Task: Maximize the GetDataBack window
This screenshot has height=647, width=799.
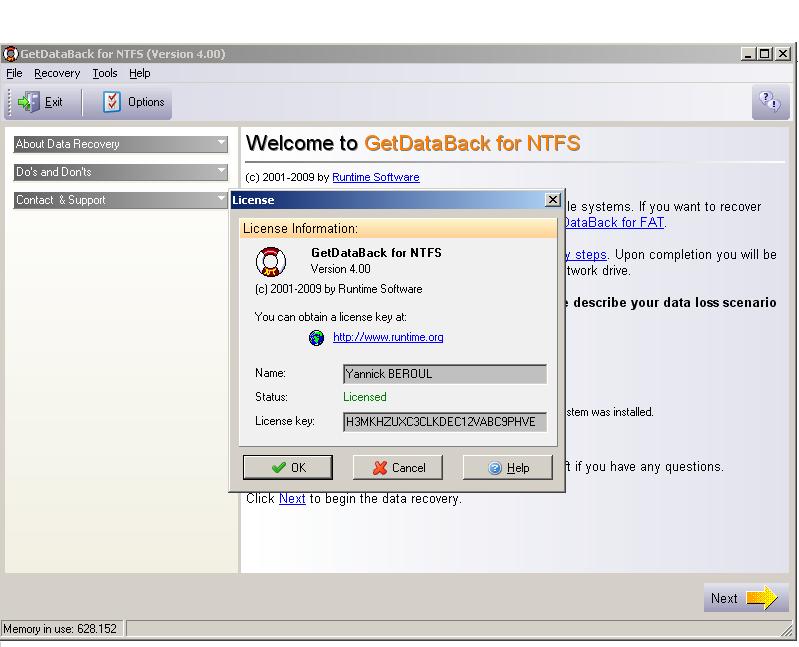Action: pos(764,53)
